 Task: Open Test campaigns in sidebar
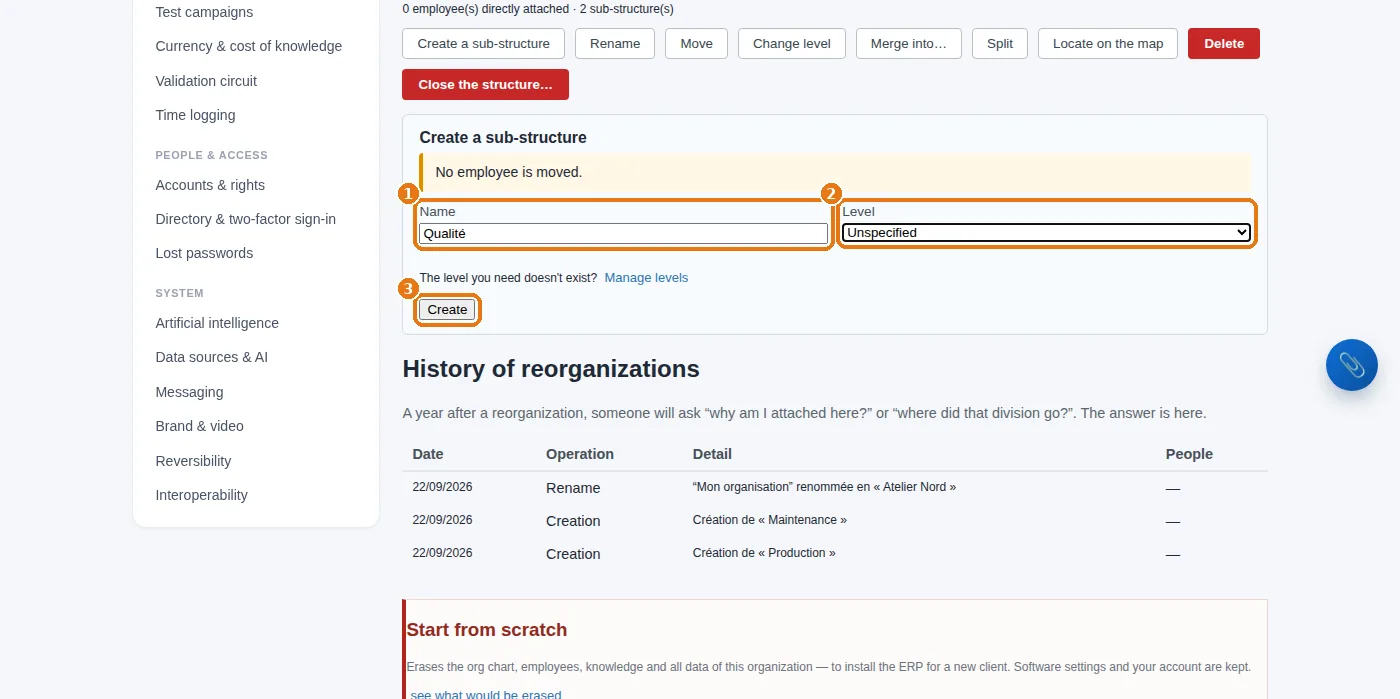(204, 12)
